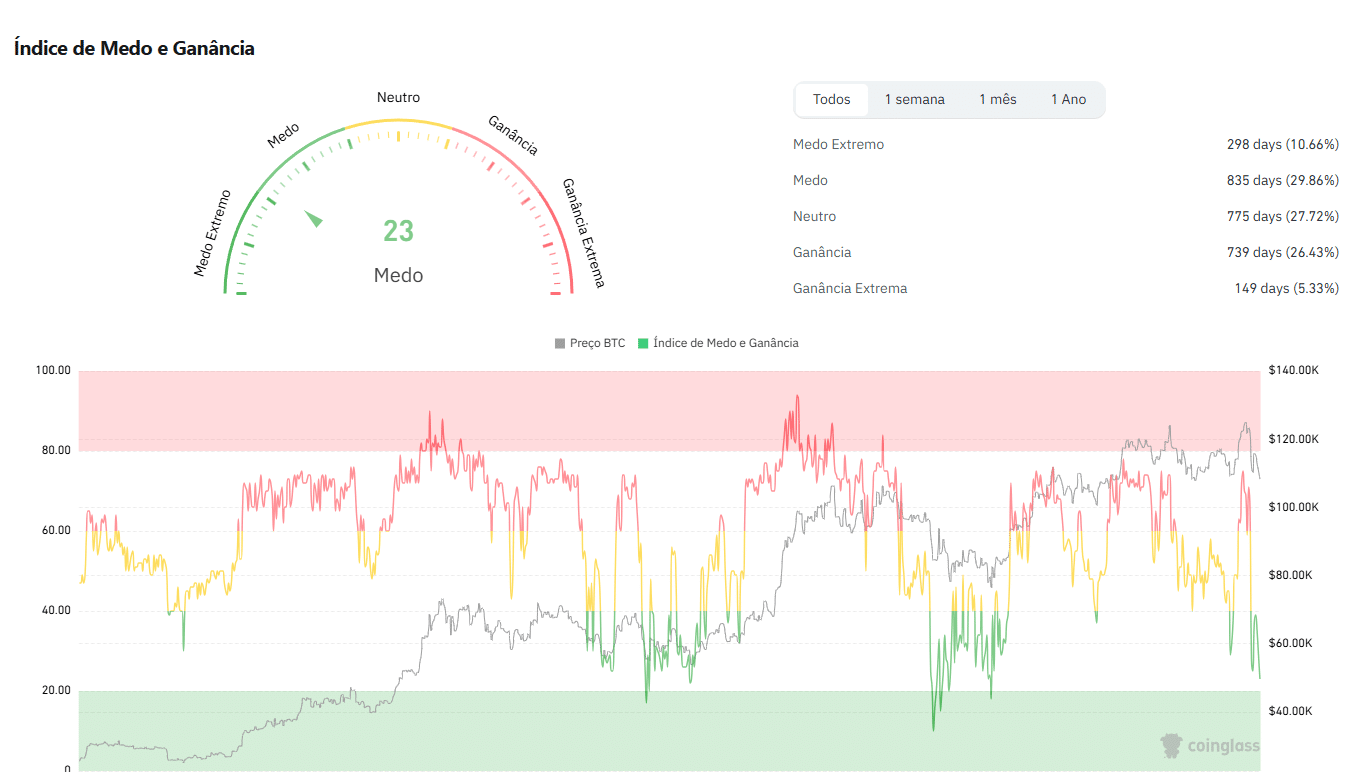Image resolution: width=1354 pixels, height=772 pixels.
Task: Select the Medo Extremo statistics row label
Action: (838, 144)
